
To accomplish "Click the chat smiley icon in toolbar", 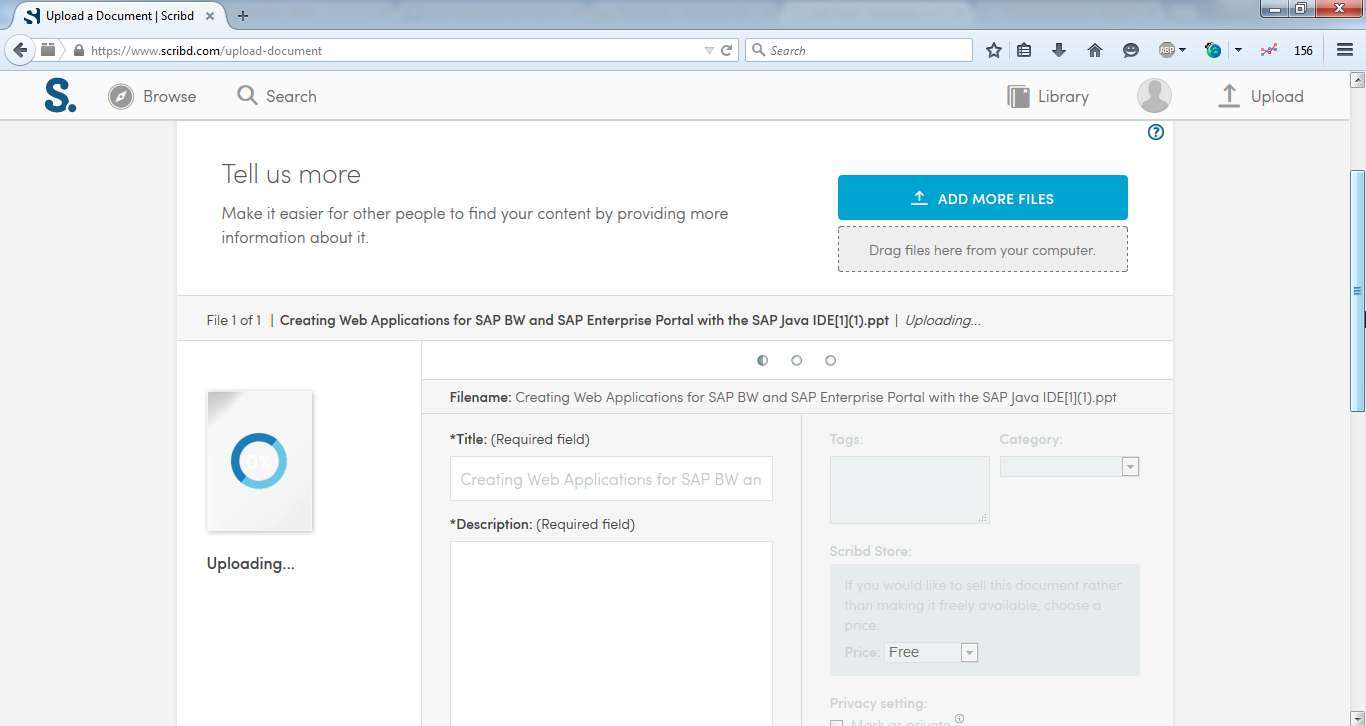I will click(1131, 50).
